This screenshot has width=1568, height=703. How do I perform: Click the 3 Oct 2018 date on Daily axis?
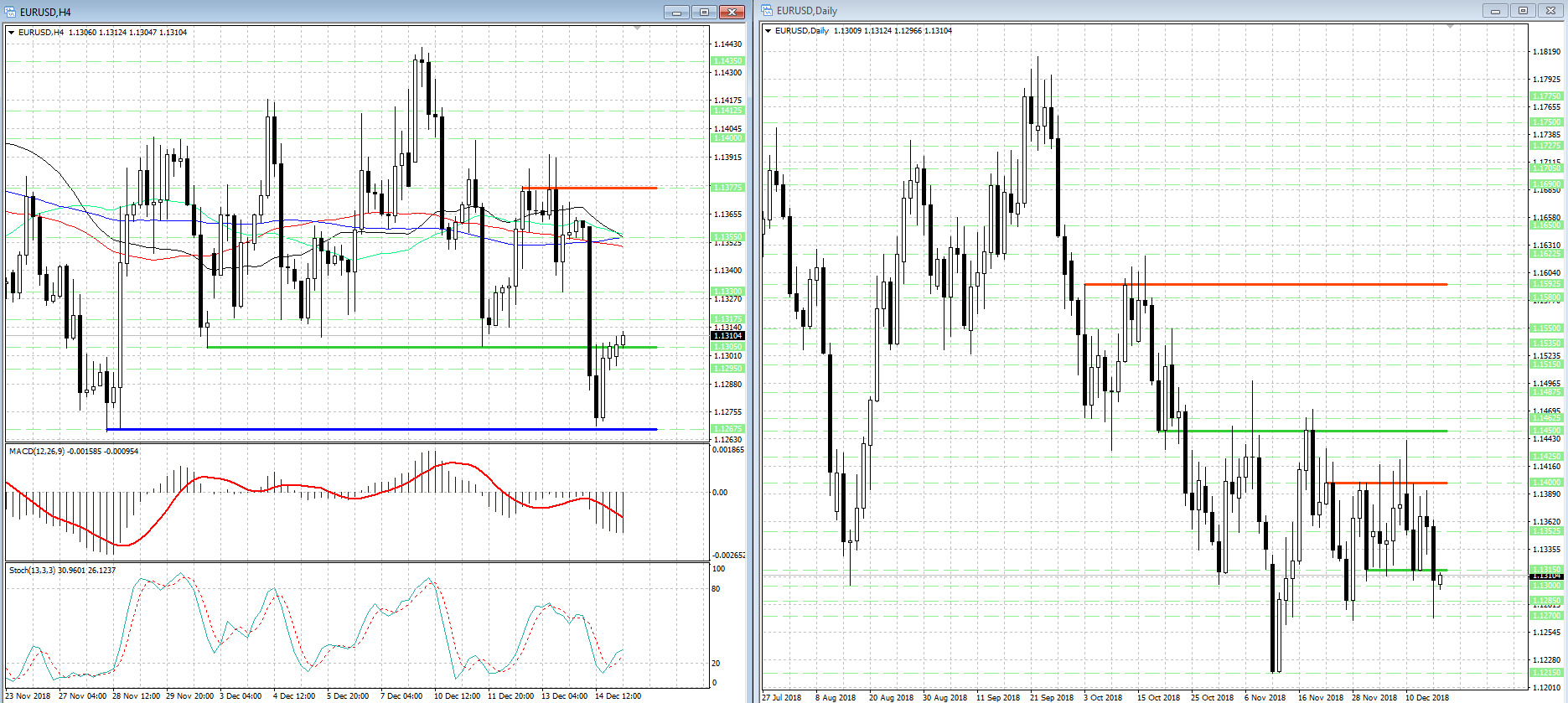coord(1103,698)
